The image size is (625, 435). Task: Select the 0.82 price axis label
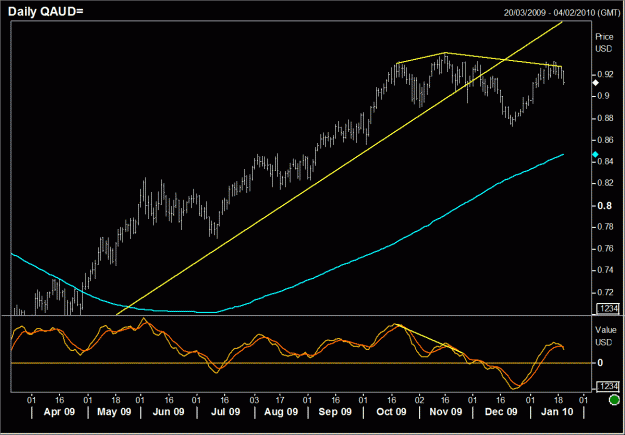click(x=603, y=183)
